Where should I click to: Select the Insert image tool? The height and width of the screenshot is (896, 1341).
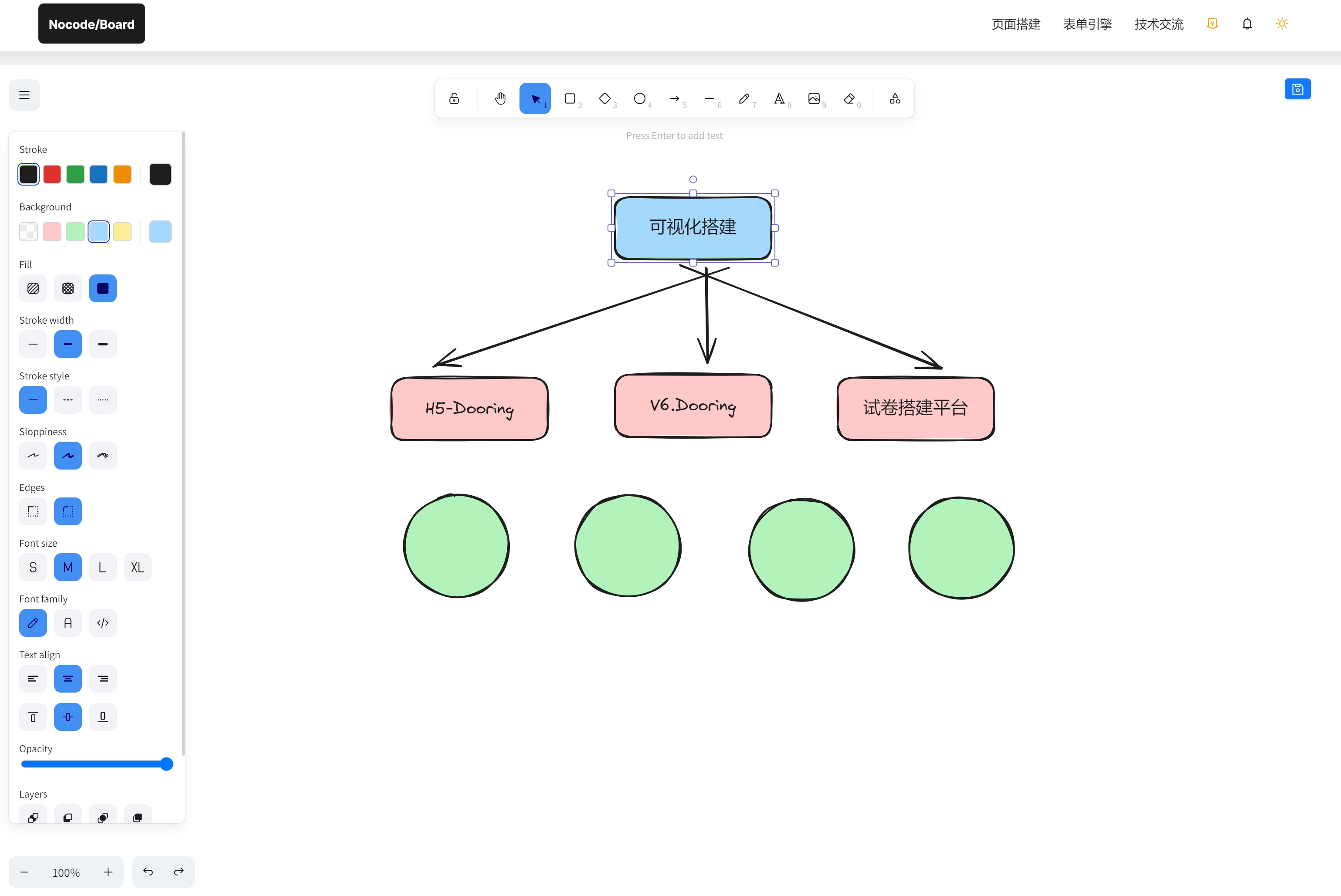pos(814,99)
